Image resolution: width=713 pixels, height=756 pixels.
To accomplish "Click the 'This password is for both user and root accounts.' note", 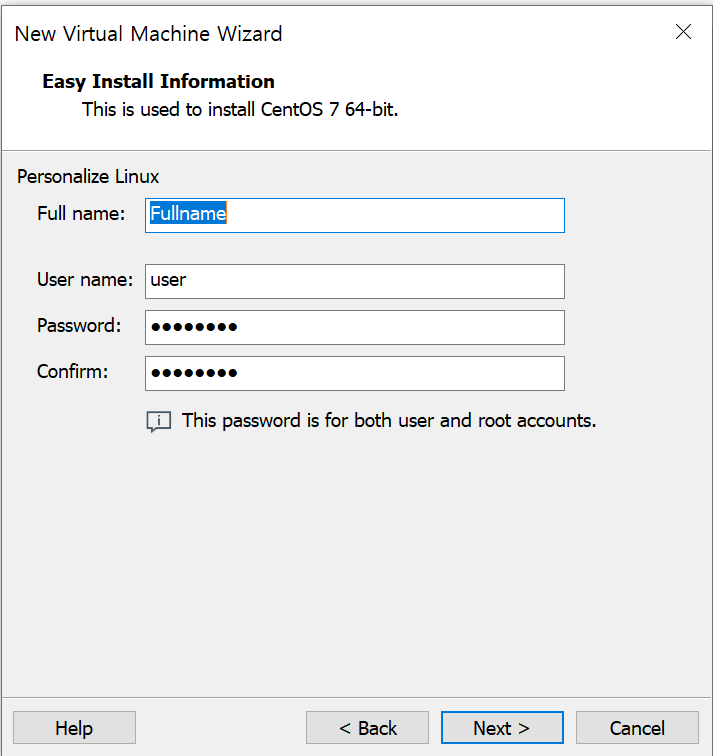I will pos(389,421).
